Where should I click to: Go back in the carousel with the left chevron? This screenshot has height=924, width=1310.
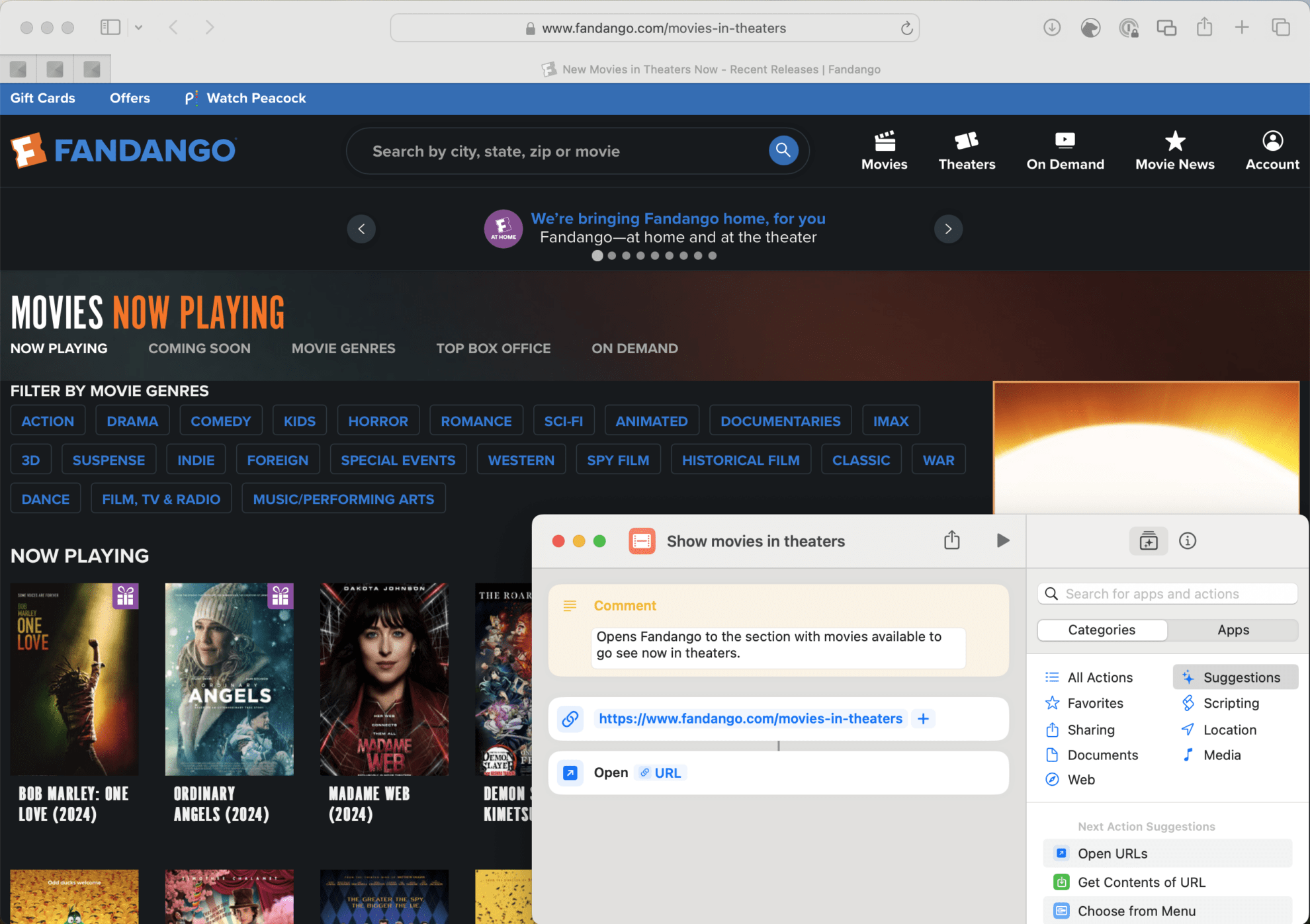click(361, 229)
